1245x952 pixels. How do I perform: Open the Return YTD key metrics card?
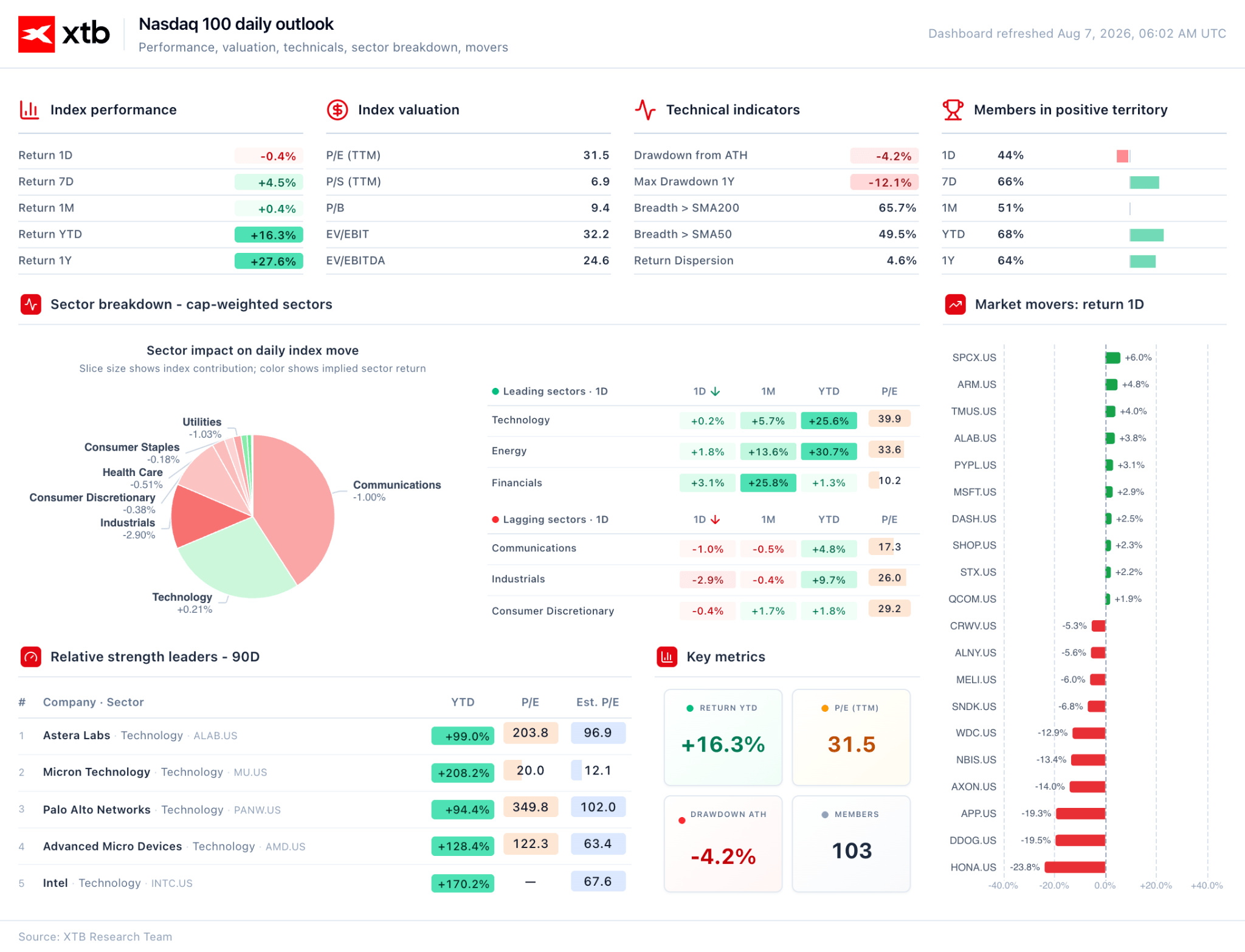723,737
